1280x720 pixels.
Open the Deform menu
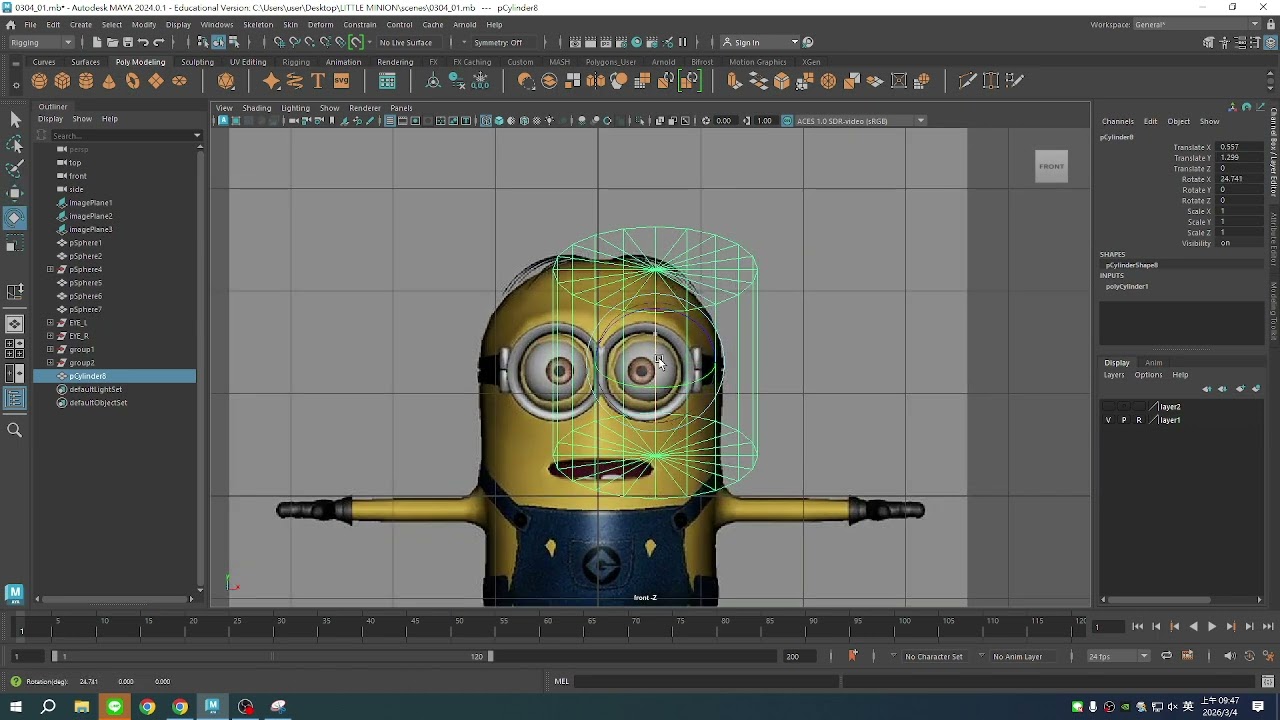(320, 24)
